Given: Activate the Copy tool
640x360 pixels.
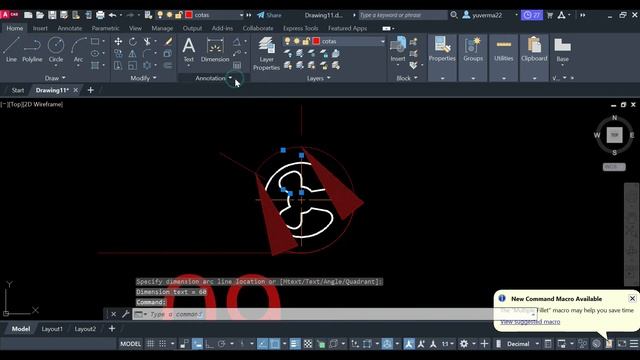Looking at the screenshot, I should coord(118,53).
